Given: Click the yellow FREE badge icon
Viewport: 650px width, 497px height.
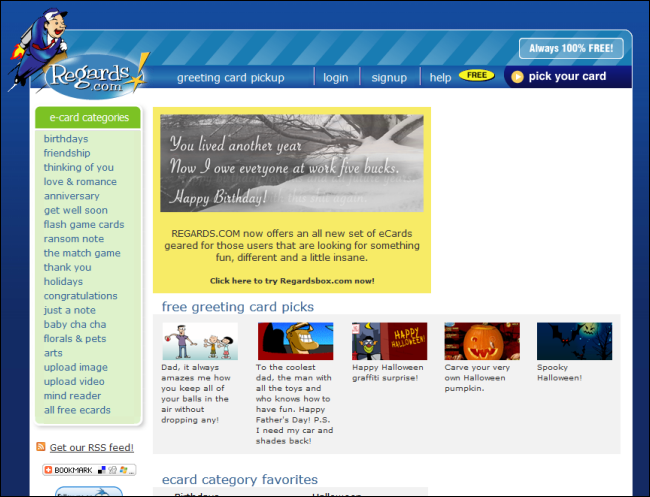Looking at the screenshot, I should tap(476, 75).
